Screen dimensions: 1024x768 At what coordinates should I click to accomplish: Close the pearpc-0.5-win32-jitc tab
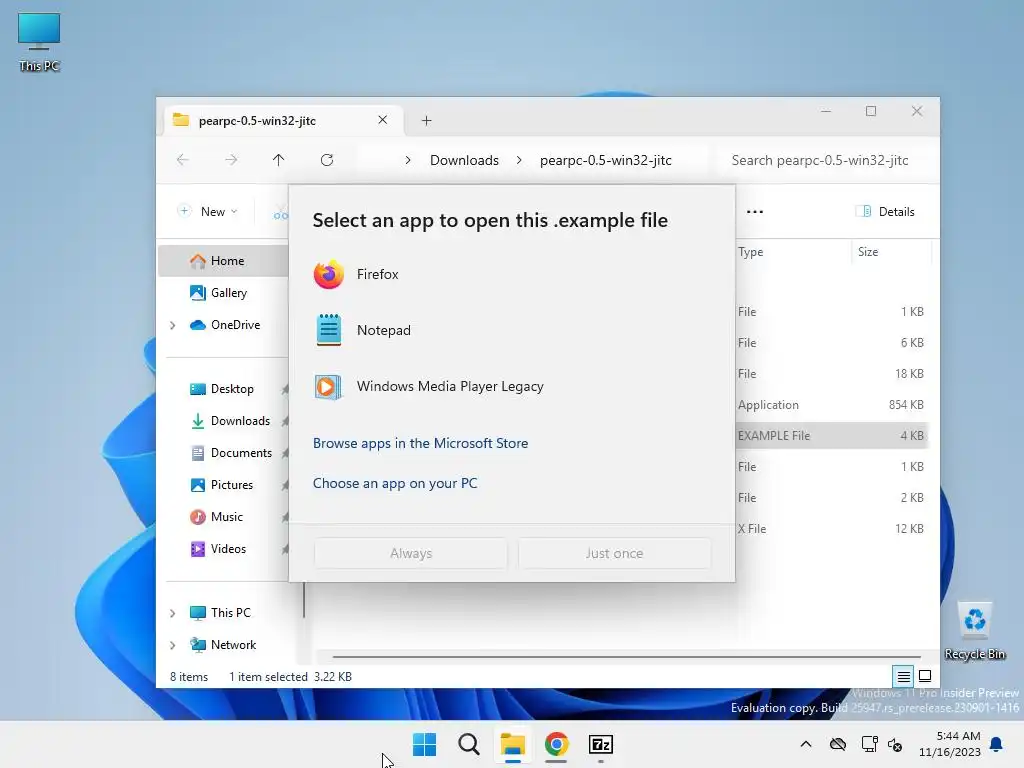click(383, 120)
